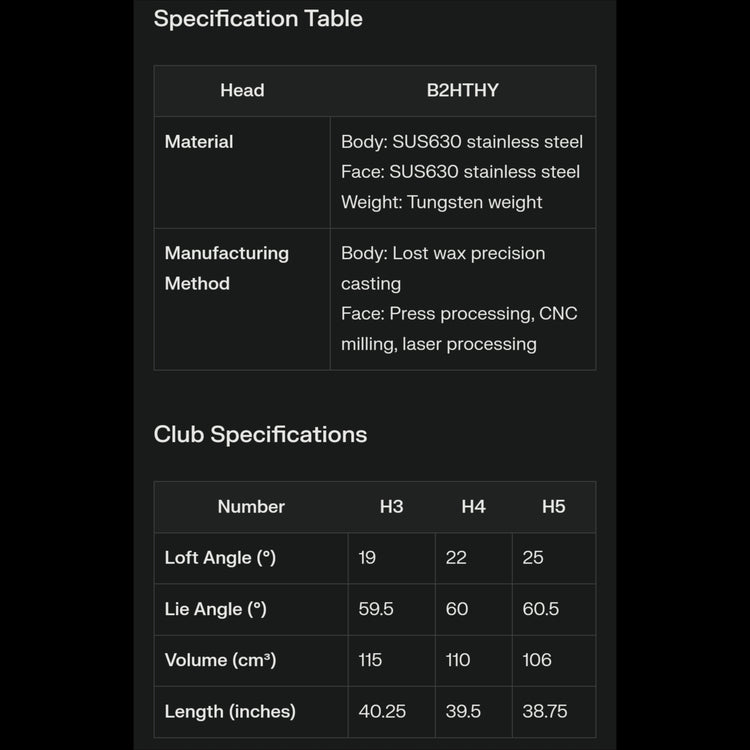Select the H4 column header
The width and height of the screenshot is (750, 750).
(x=473, y=507)
